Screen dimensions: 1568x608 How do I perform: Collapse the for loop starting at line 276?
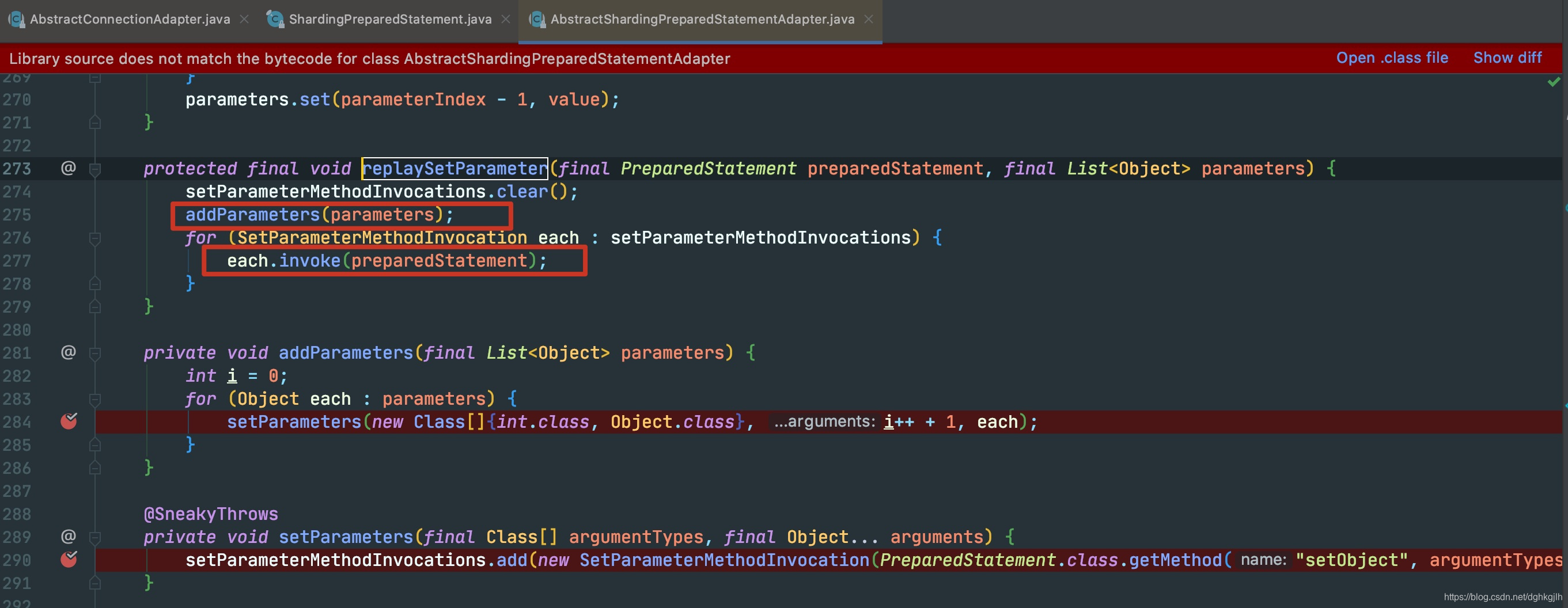tap(95, 238)
